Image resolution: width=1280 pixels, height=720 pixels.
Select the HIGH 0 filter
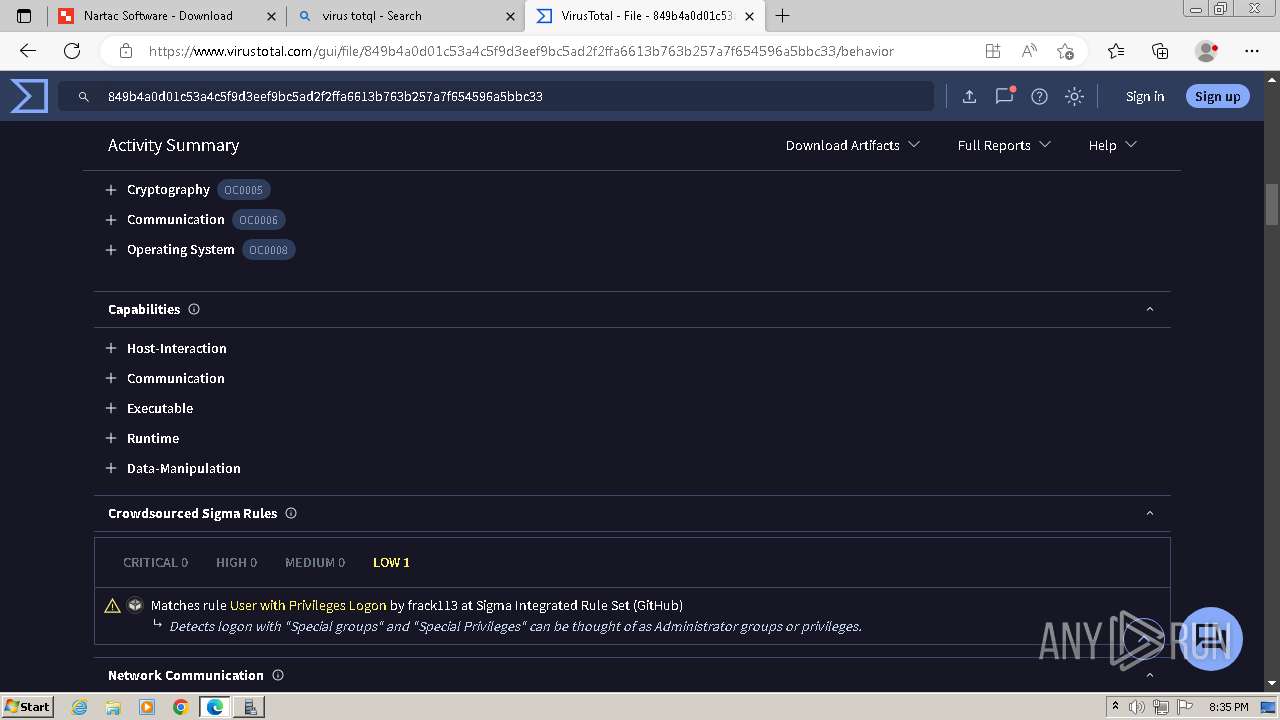click(236, 562)
